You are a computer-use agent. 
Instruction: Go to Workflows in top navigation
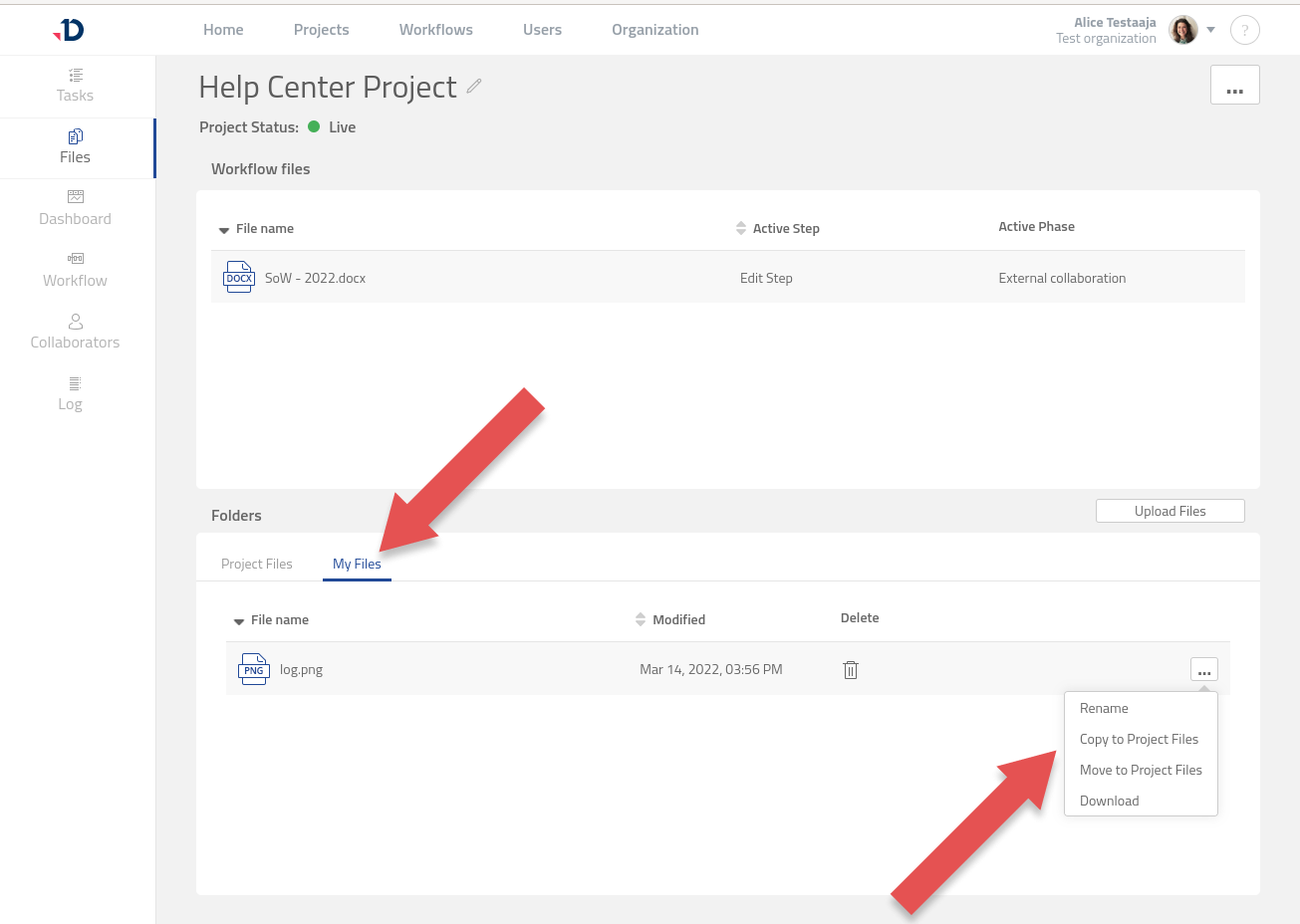coord(435,30)
